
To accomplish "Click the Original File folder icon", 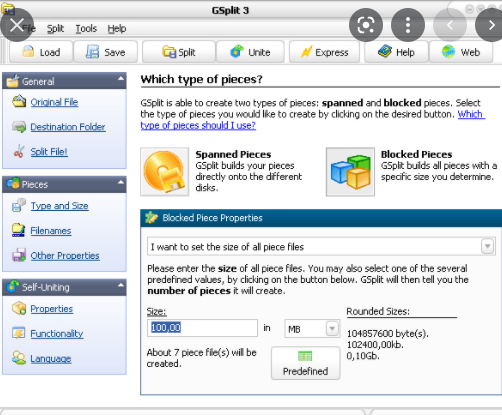I will point(19,101).
